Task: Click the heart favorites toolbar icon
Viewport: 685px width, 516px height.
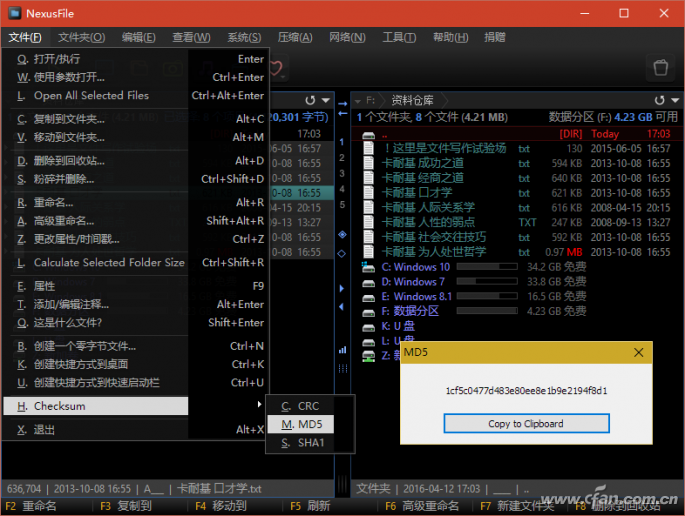Action: (277, 69)
